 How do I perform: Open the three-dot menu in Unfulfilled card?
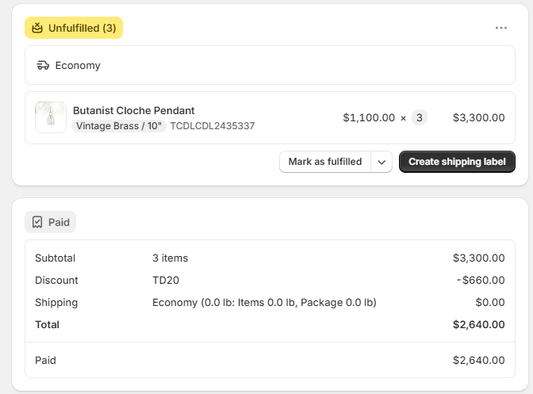pyautogui.click(x=501, y=28)
